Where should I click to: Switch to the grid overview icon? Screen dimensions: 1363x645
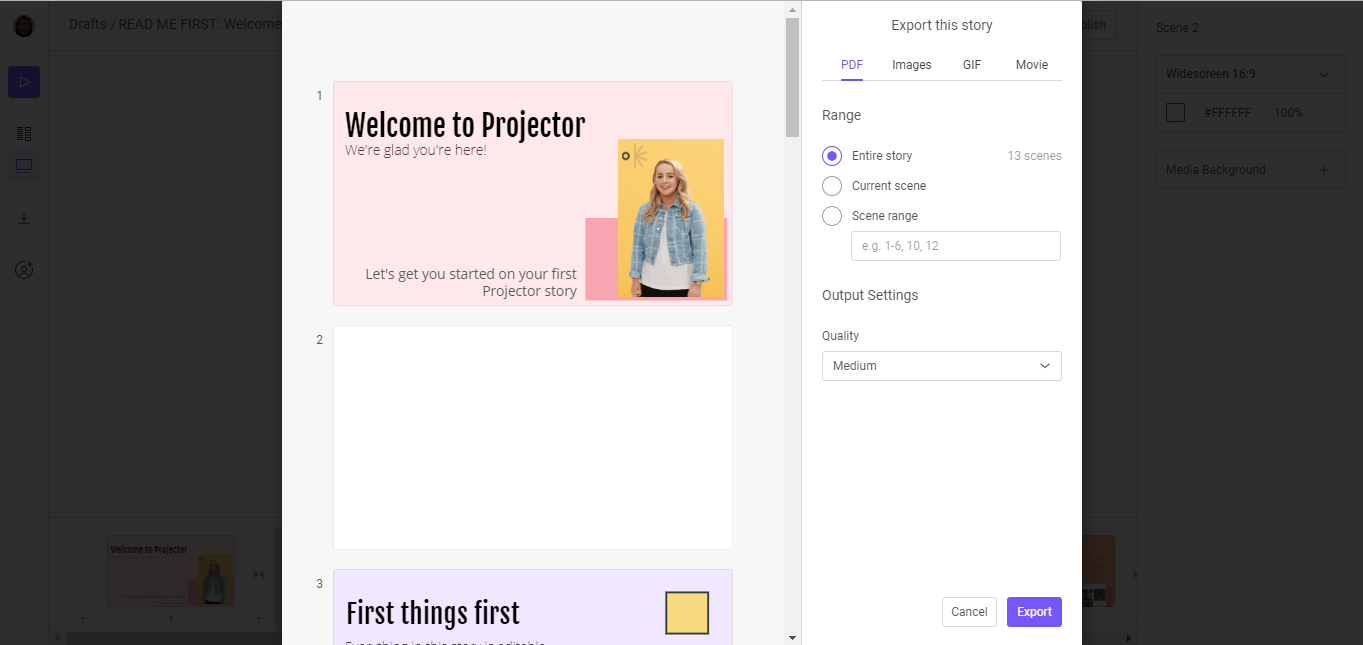24,133
